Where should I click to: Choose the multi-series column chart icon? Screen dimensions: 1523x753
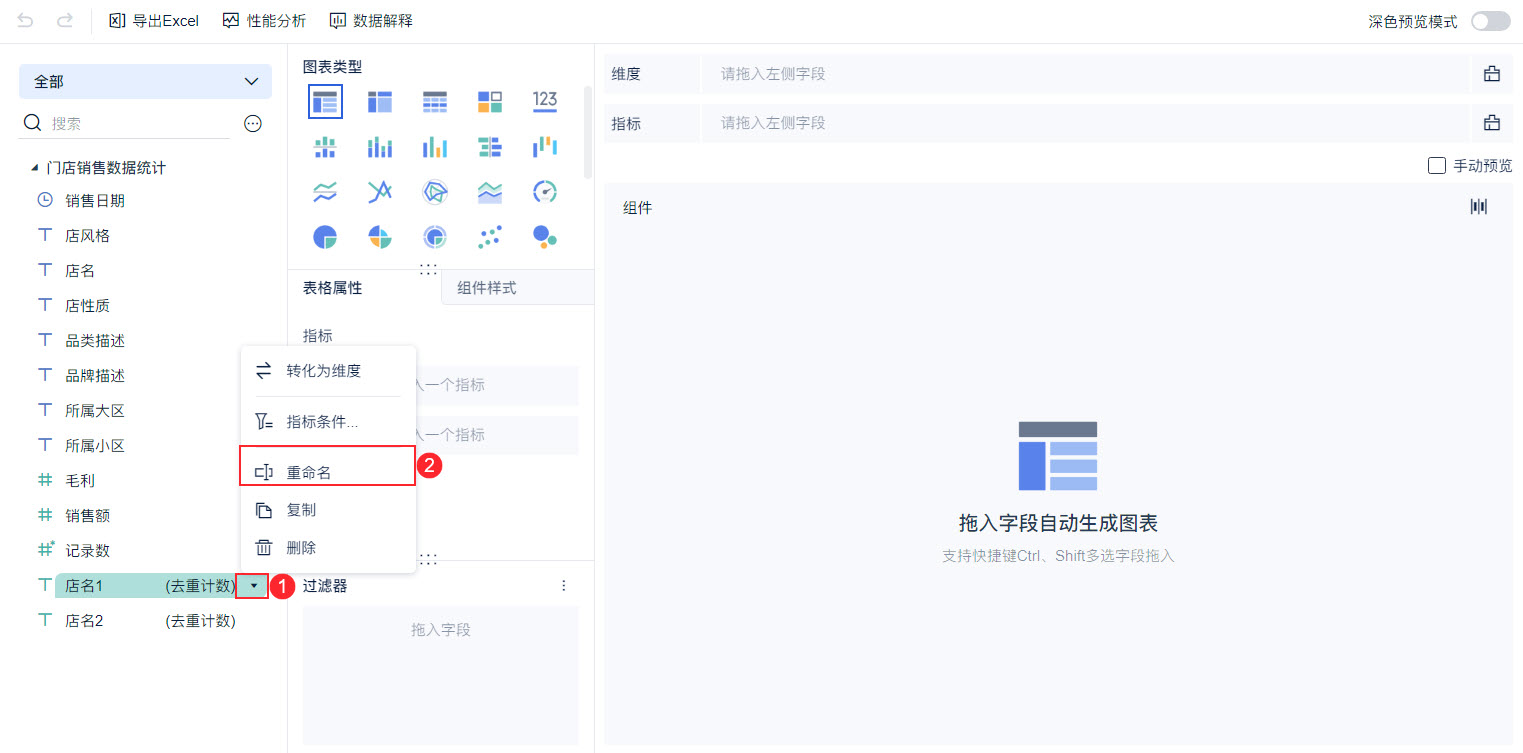tap(435, 147)
